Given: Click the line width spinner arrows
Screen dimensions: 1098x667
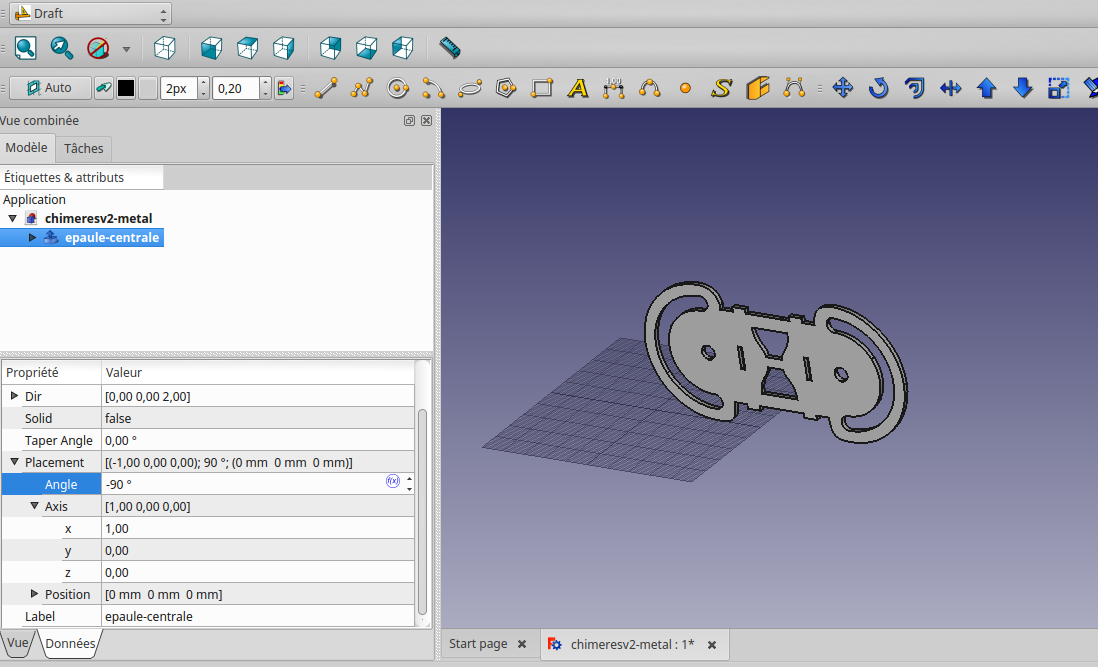Looking at the screenshot, I should [x=203, y=88].
